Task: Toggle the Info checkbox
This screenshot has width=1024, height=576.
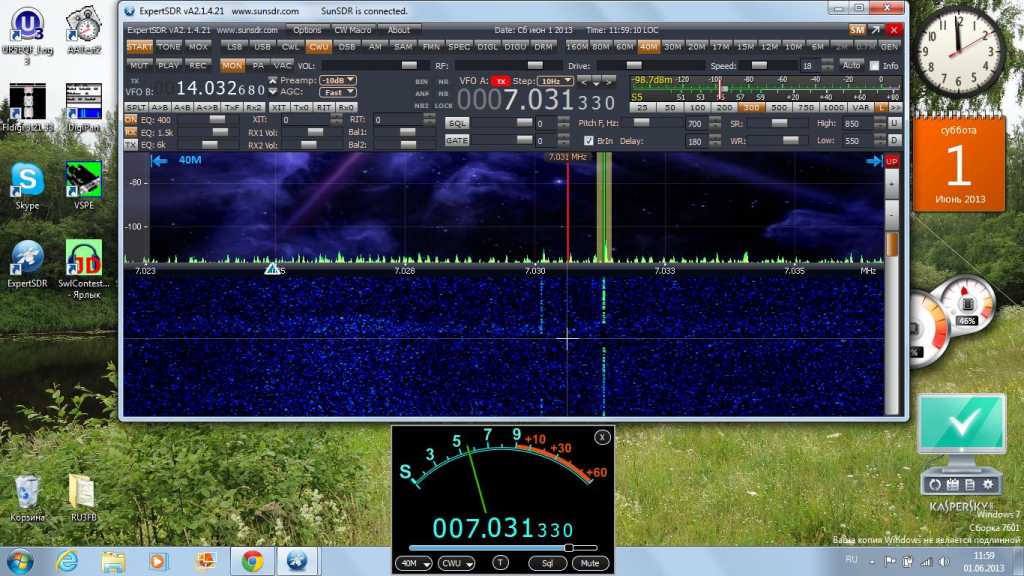Action: click(x=874, y=65)
